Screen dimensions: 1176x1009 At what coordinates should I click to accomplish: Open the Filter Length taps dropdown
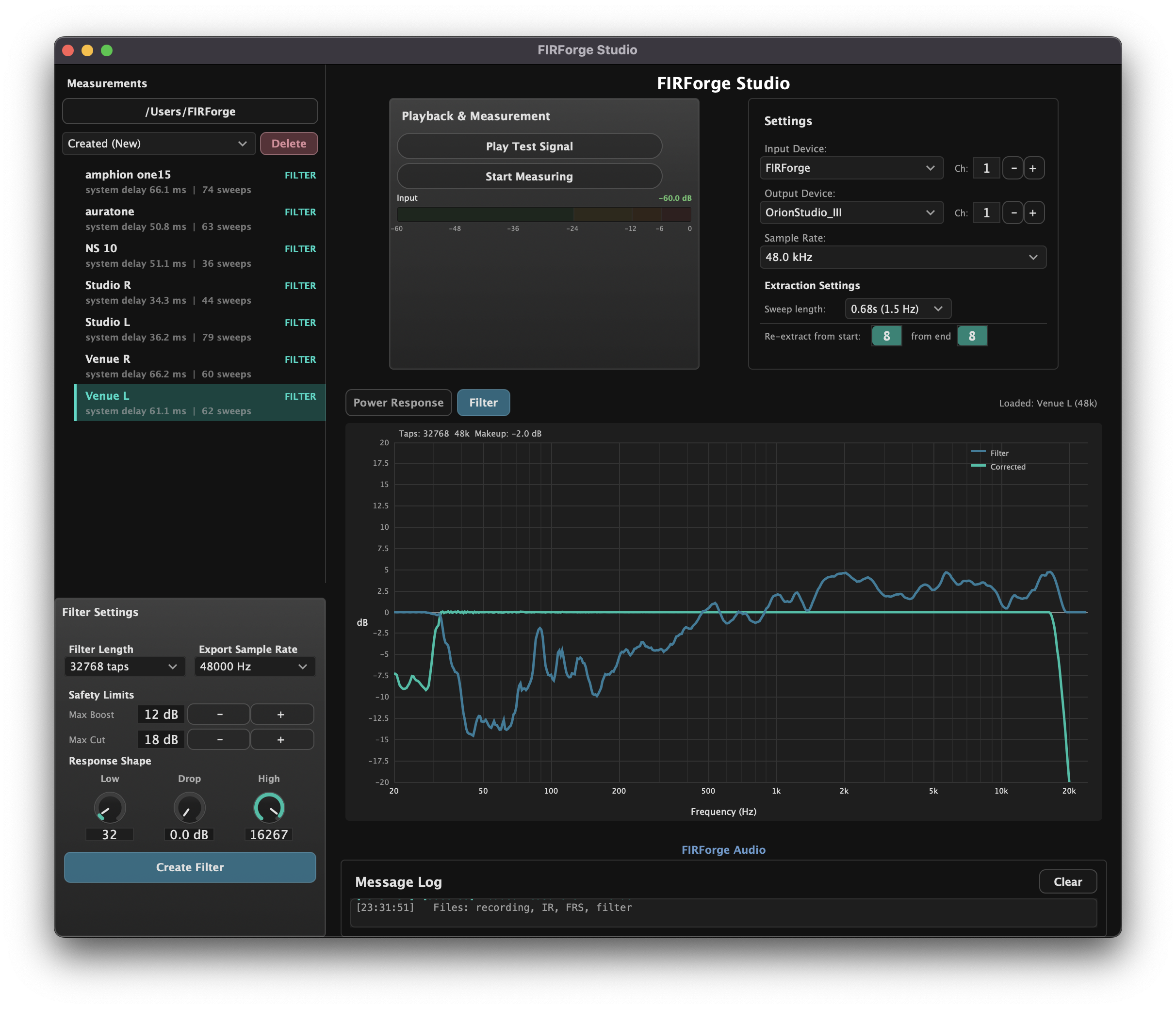pyautogui.click(x=125, y=666)
